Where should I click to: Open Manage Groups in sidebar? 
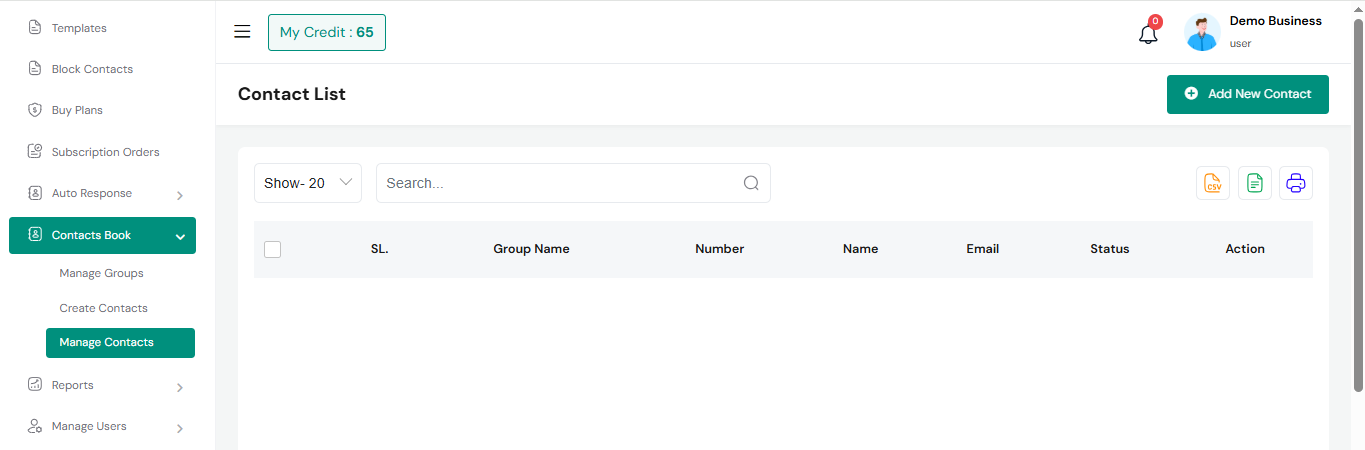(x=101, y=273)
